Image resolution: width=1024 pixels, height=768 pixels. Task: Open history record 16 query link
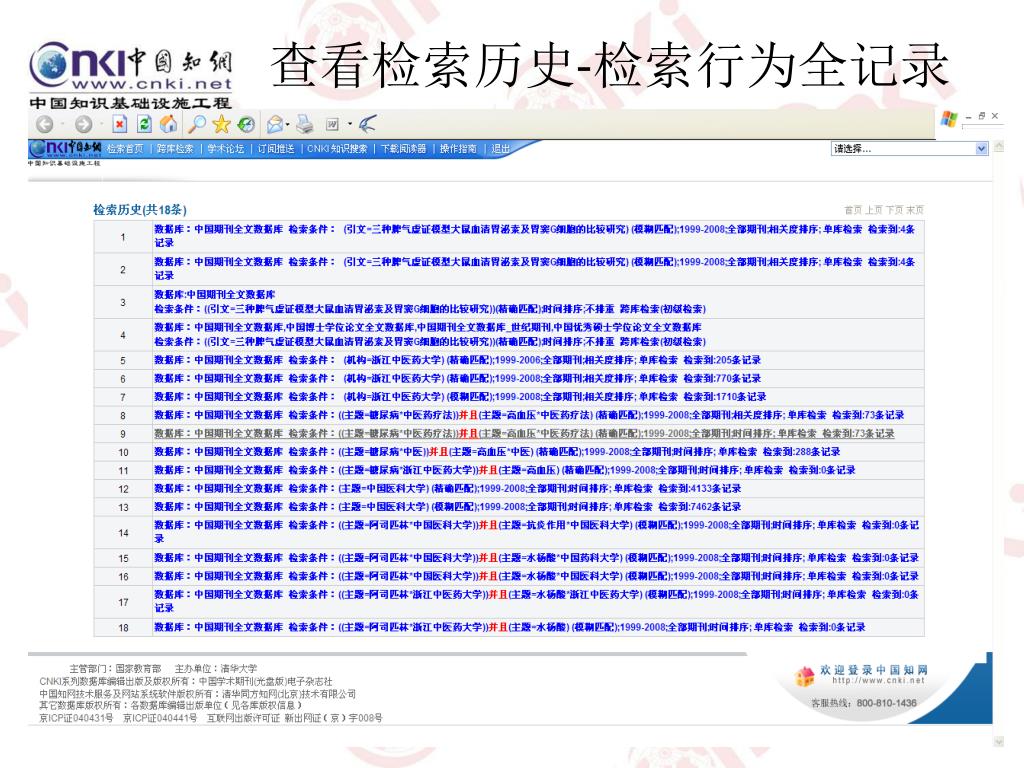point(536,576)
